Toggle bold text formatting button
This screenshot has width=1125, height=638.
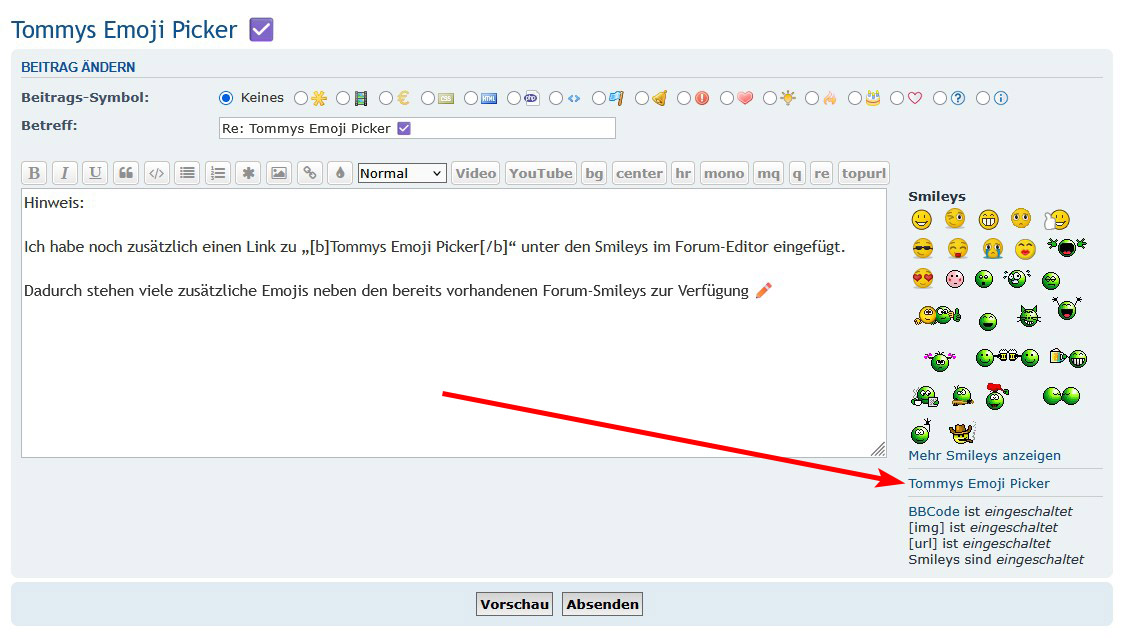pos(34,173)
